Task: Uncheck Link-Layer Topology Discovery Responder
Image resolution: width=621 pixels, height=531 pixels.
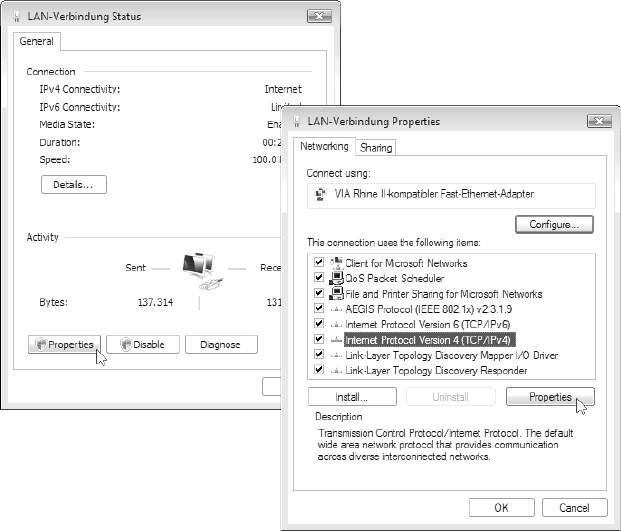Action: point(318,370)
